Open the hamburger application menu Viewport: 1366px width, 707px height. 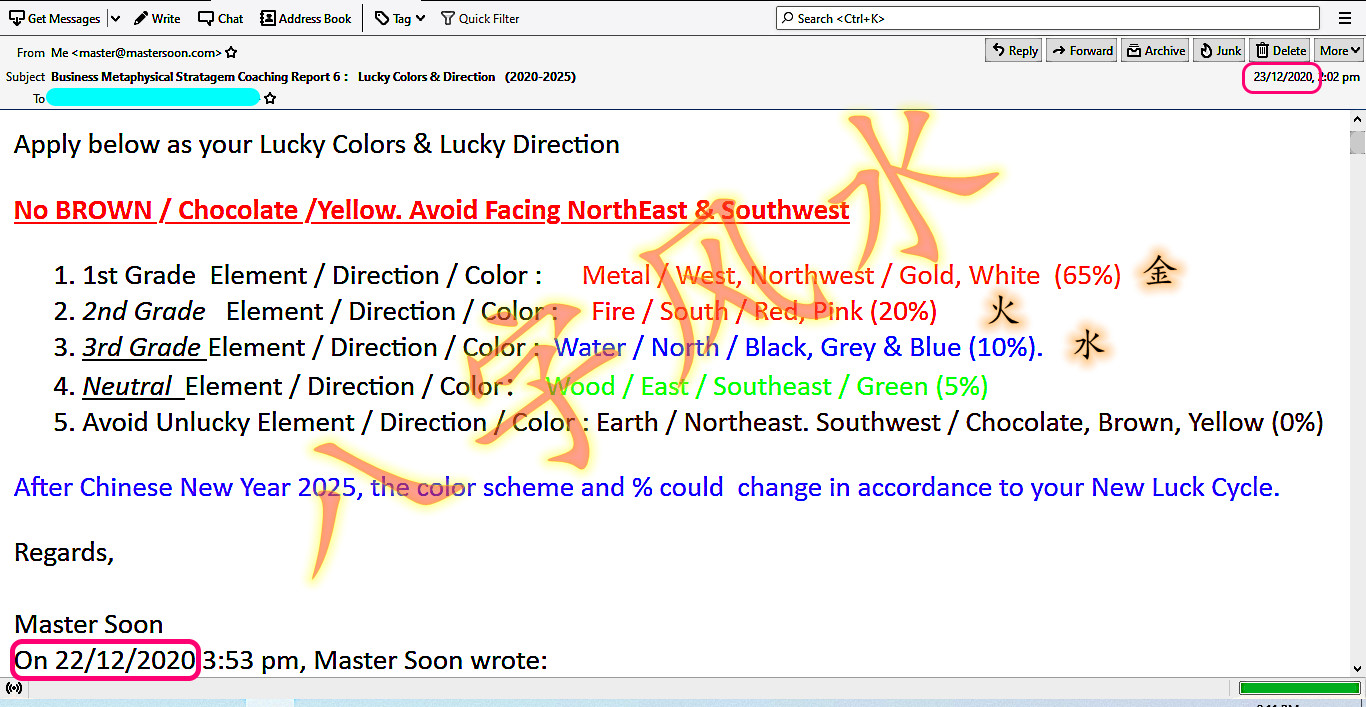tap(1344, 18)
